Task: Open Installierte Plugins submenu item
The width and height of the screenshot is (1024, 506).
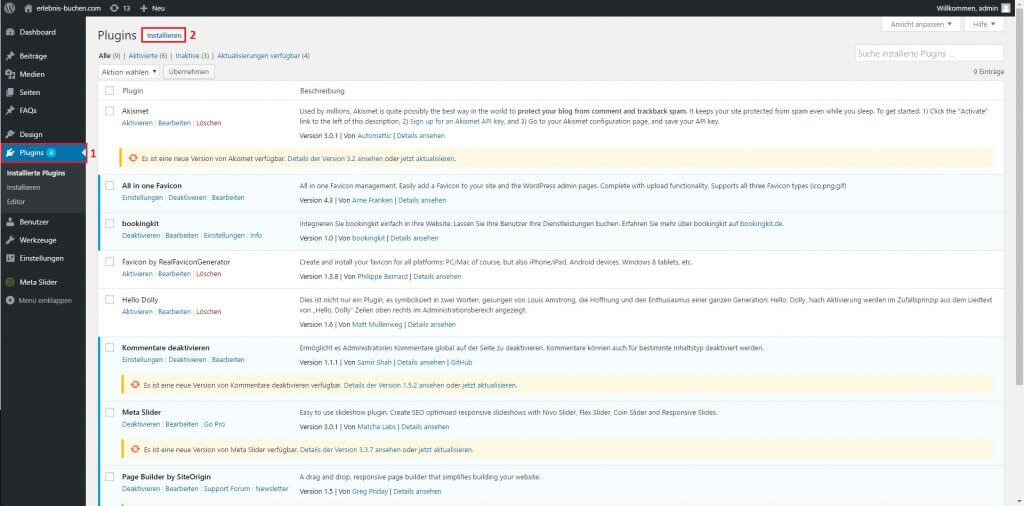Action: (36, 174)
